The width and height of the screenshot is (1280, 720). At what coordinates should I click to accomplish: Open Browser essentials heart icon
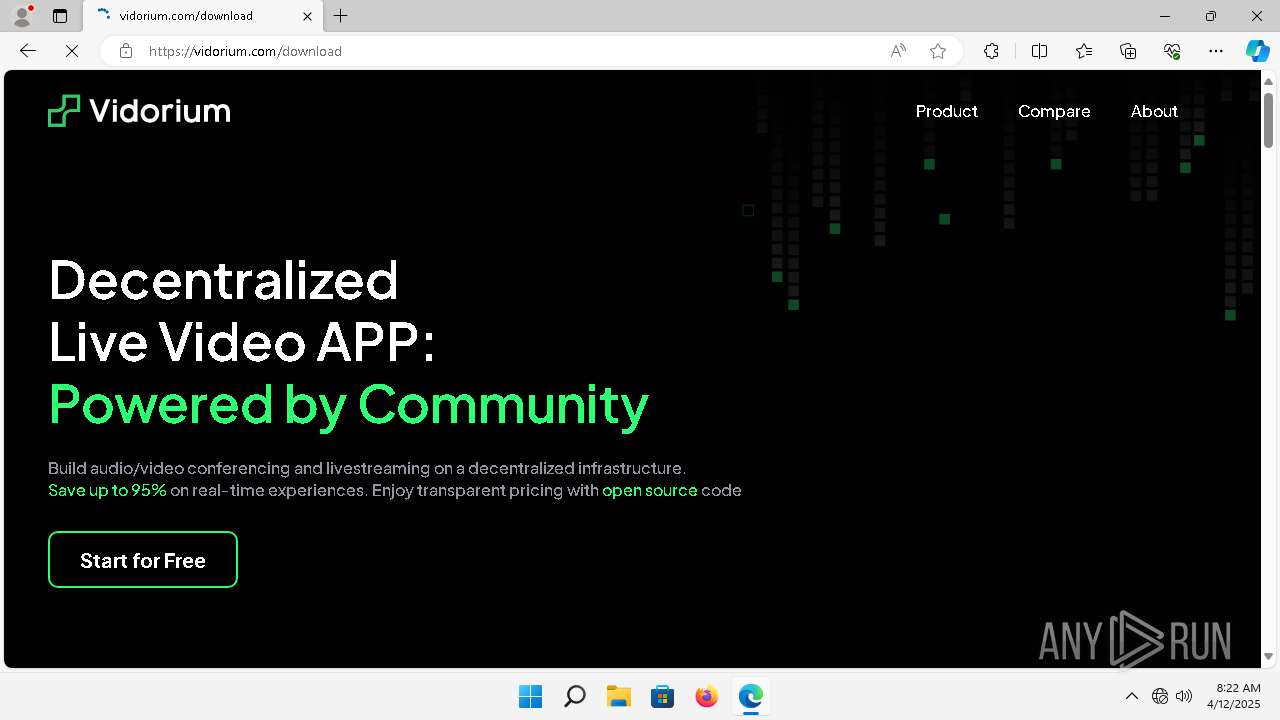(x=1172, y=51)
